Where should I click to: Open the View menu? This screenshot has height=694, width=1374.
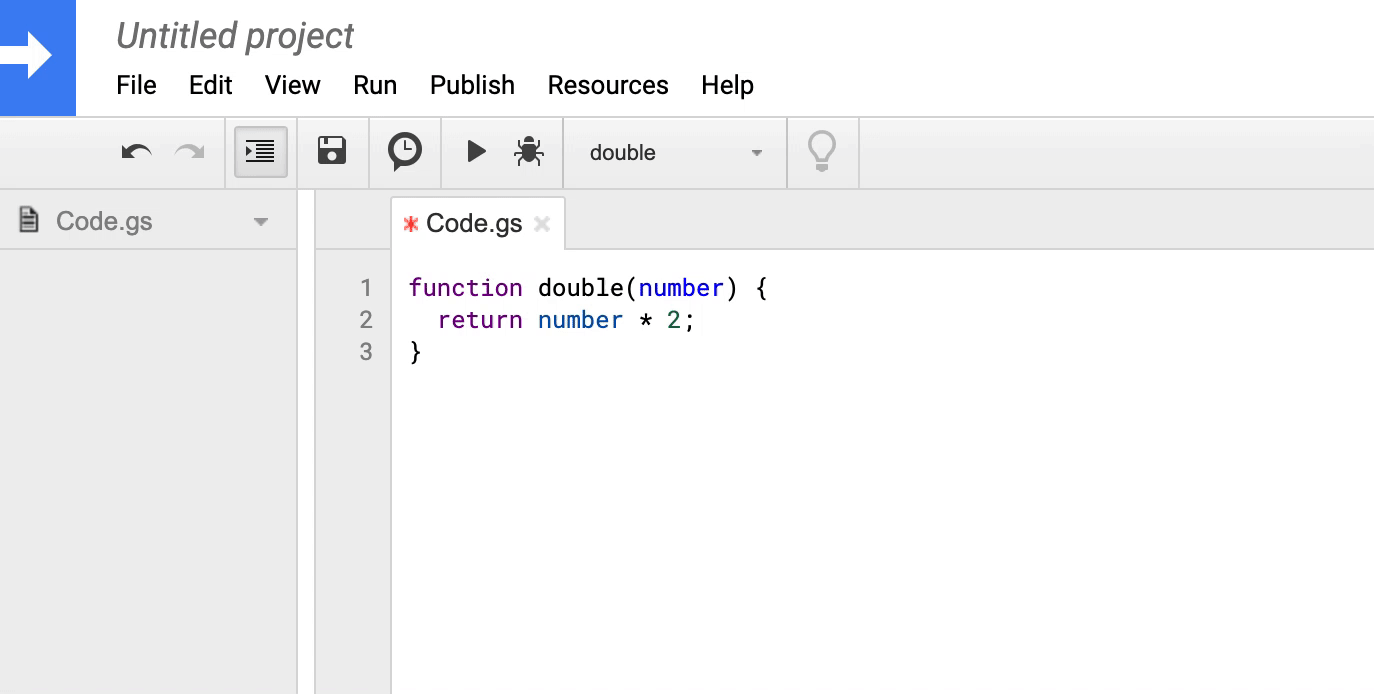pos(292,85)
